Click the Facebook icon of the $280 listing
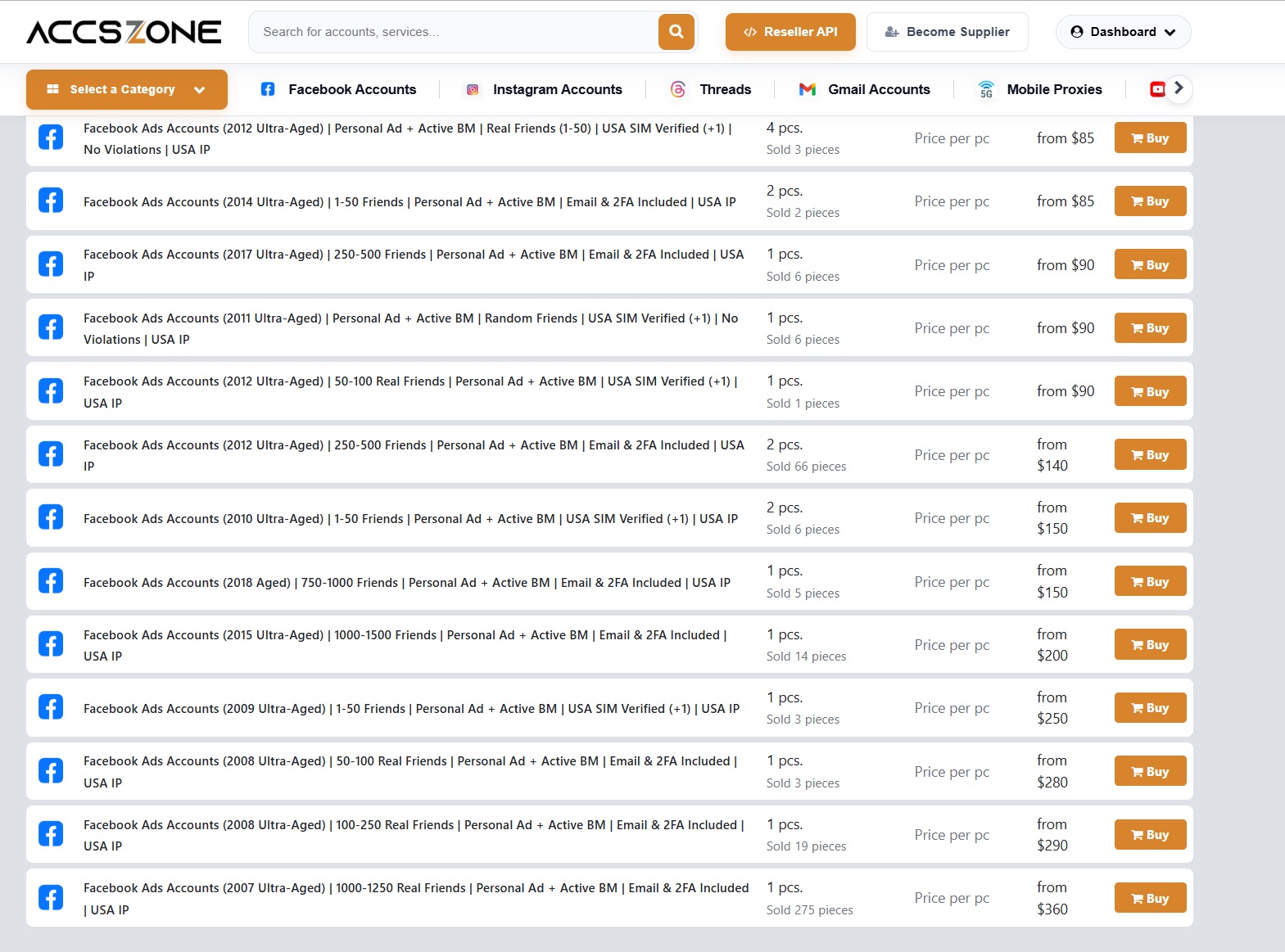 point(51,771)
